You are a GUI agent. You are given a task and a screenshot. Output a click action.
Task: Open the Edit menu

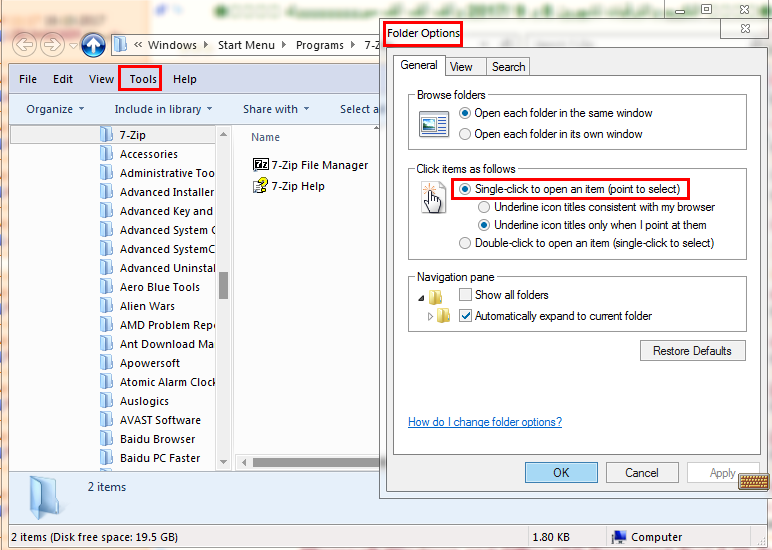[x=63, y=79]
